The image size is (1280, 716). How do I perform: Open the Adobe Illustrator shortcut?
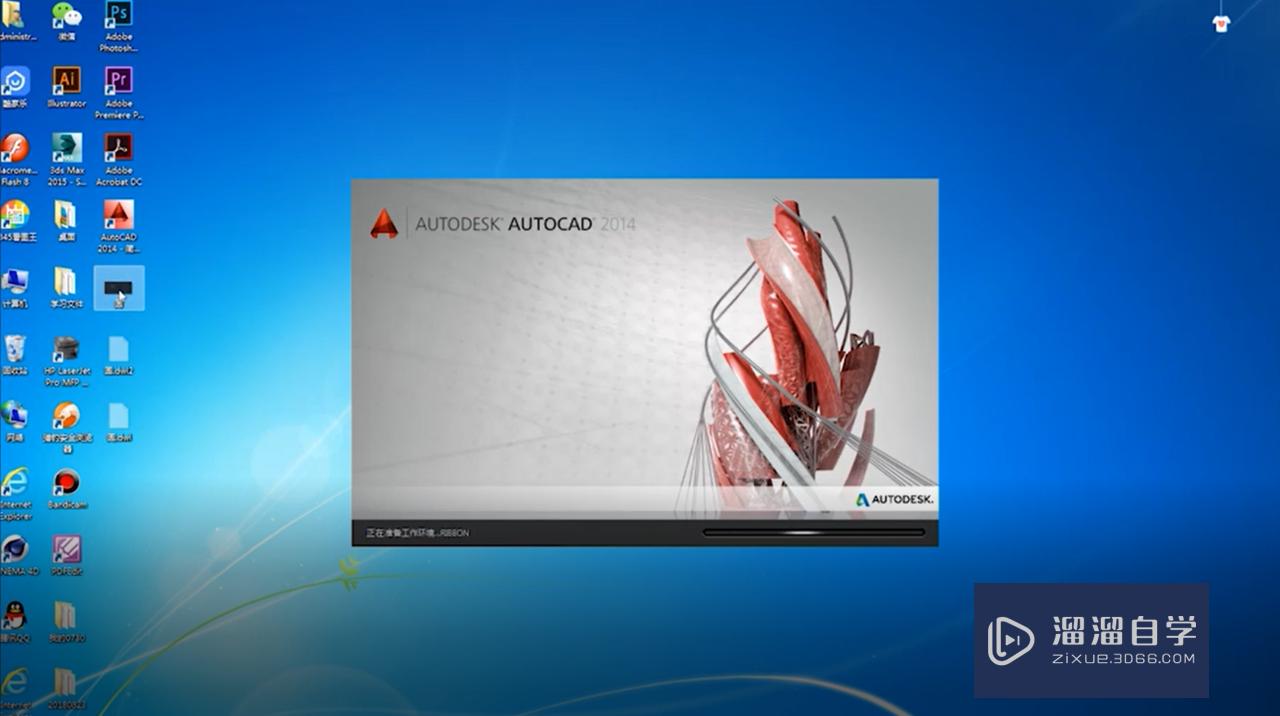tap(66, 87)
